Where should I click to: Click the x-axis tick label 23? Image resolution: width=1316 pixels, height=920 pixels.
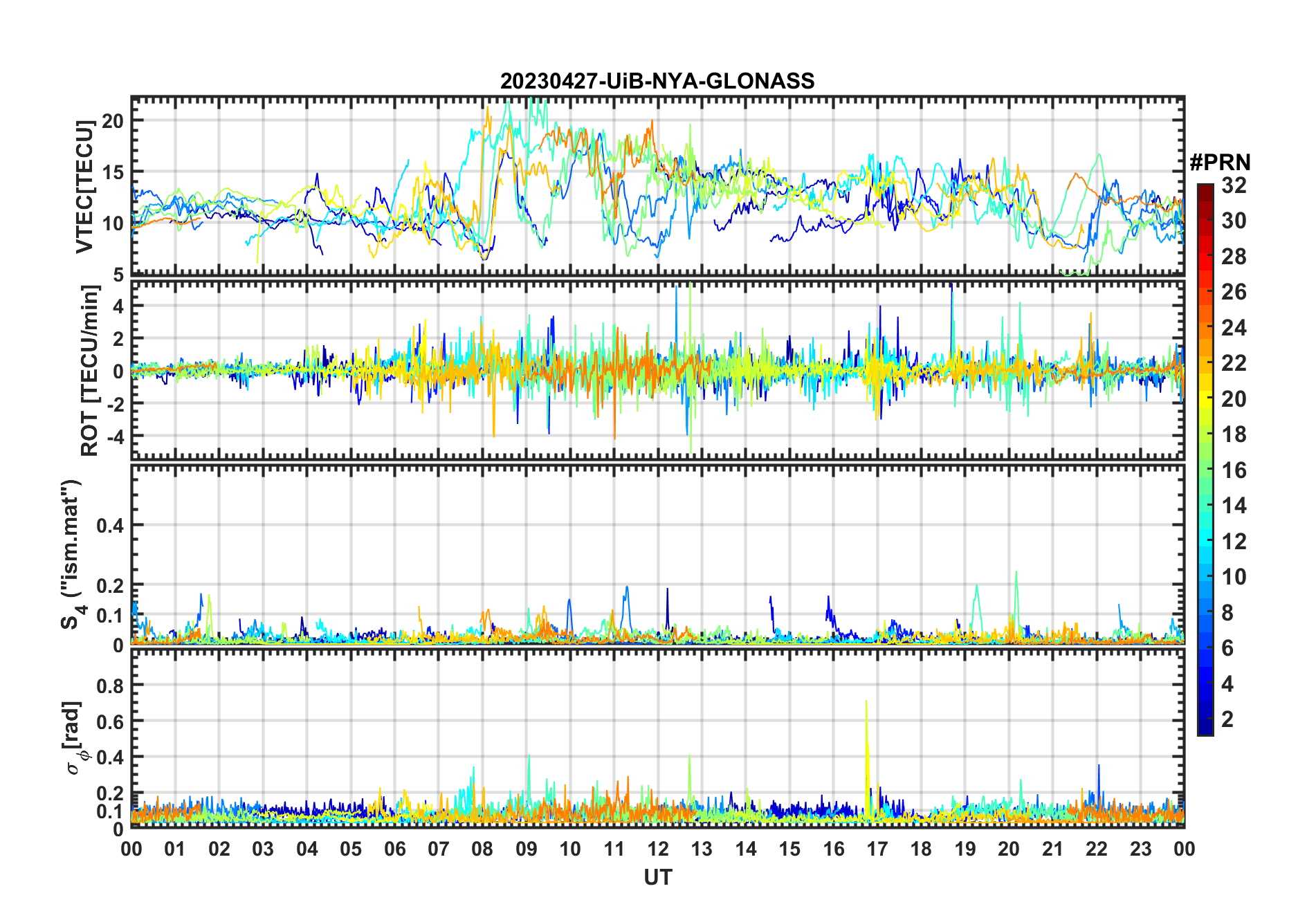point(1140,849)
